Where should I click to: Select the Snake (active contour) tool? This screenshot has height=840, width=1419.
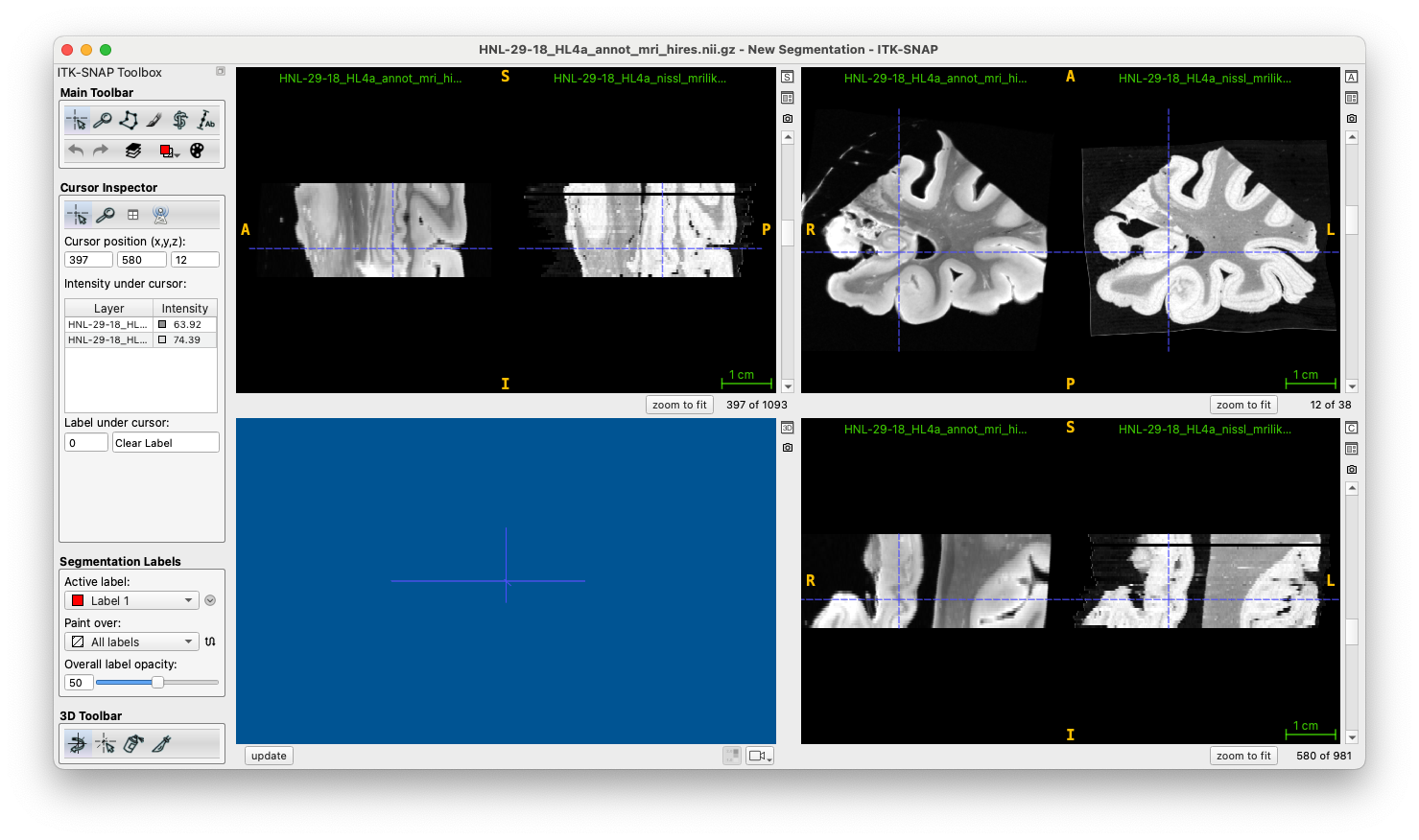(x=180, y=120)
